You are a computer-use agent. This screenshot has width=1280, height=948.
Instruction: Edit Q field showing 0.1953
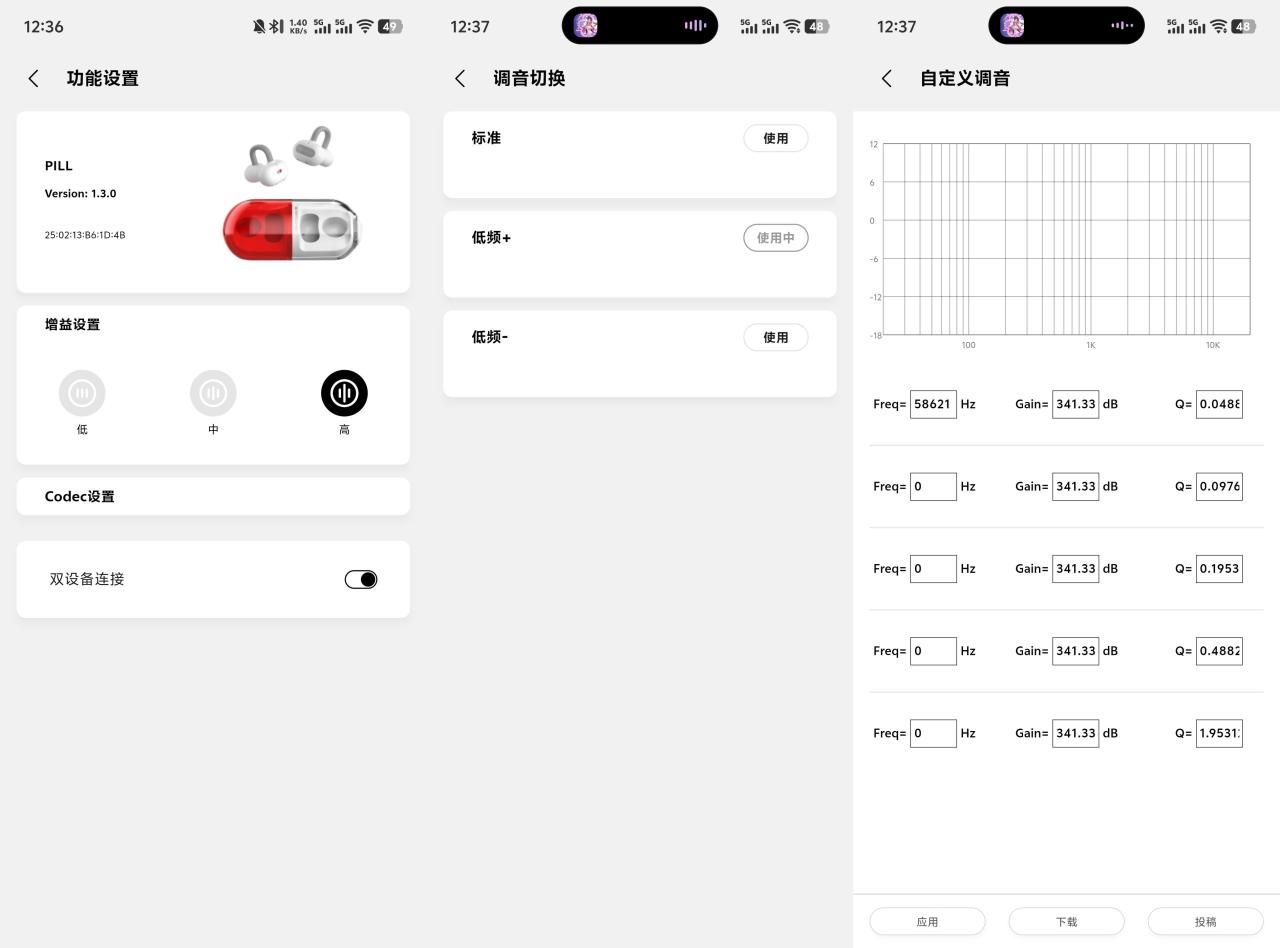click(x=1219, y=568)
